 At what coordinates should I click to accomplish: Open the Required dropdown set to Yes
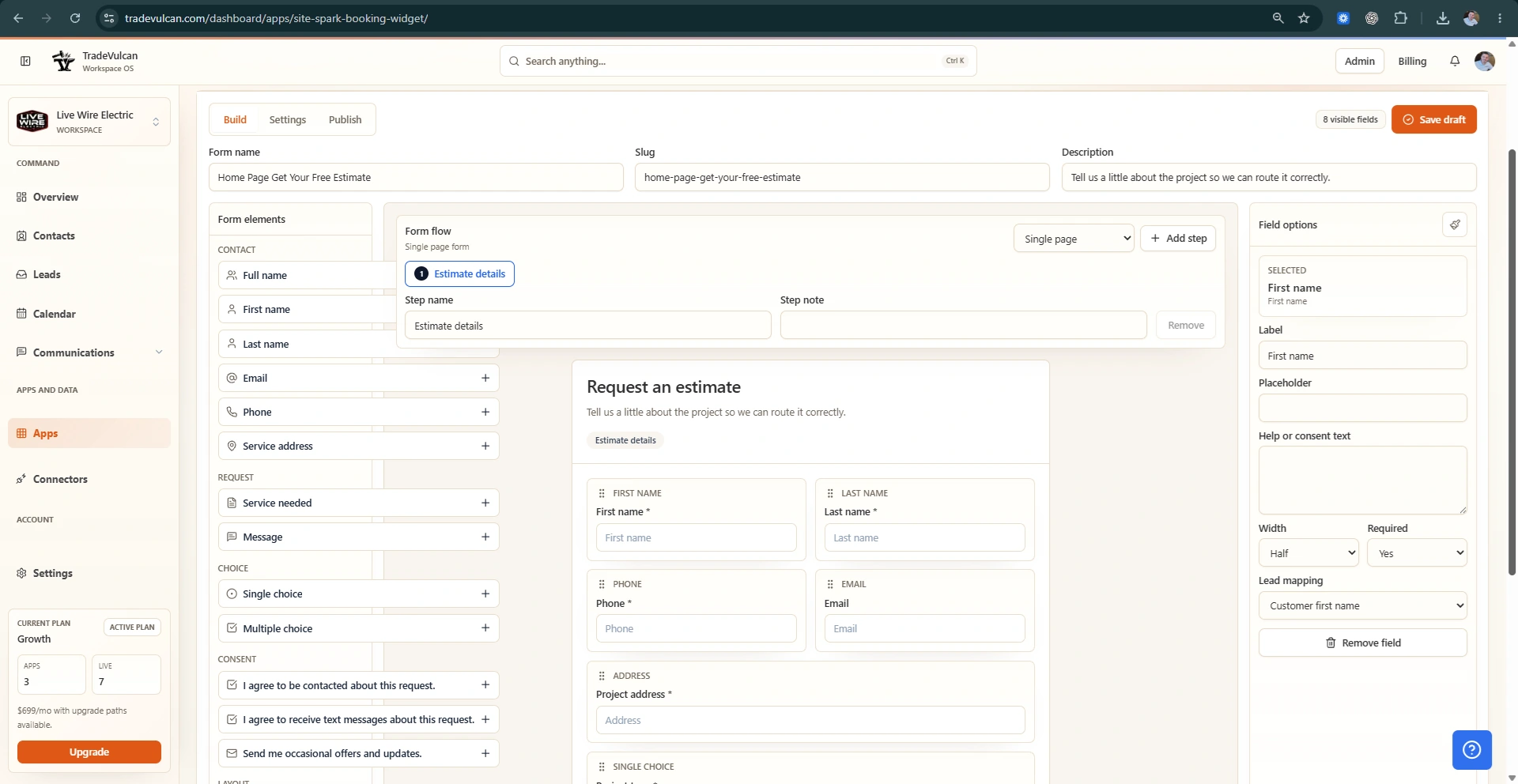[x=1417, y=553]
